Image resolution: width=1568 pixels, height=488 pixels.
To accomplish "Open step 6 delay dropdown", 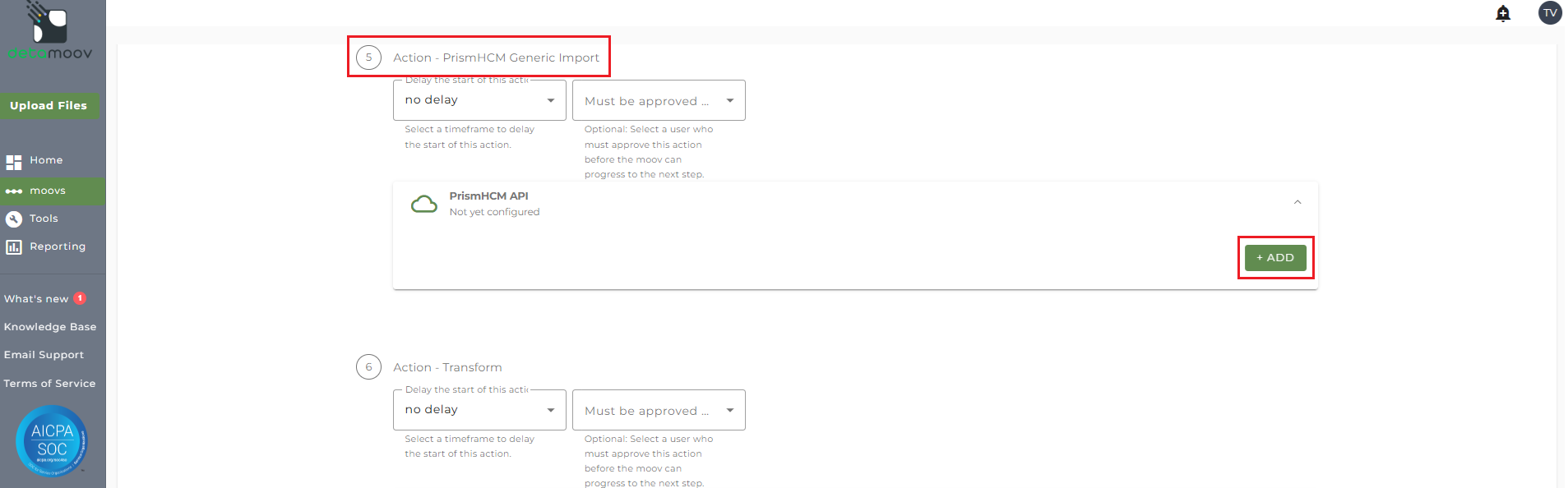I will coord(479,410).
